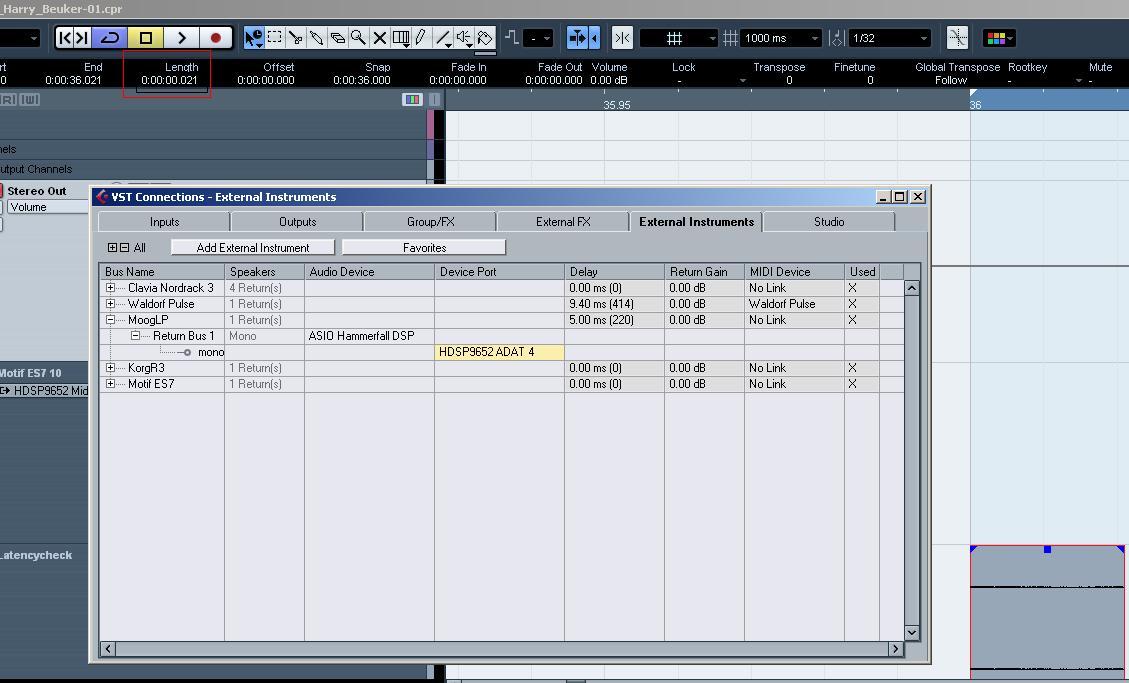Click the End value 0:00:36.021
This screenshot has height=683, width=1129.
(73, 80)
